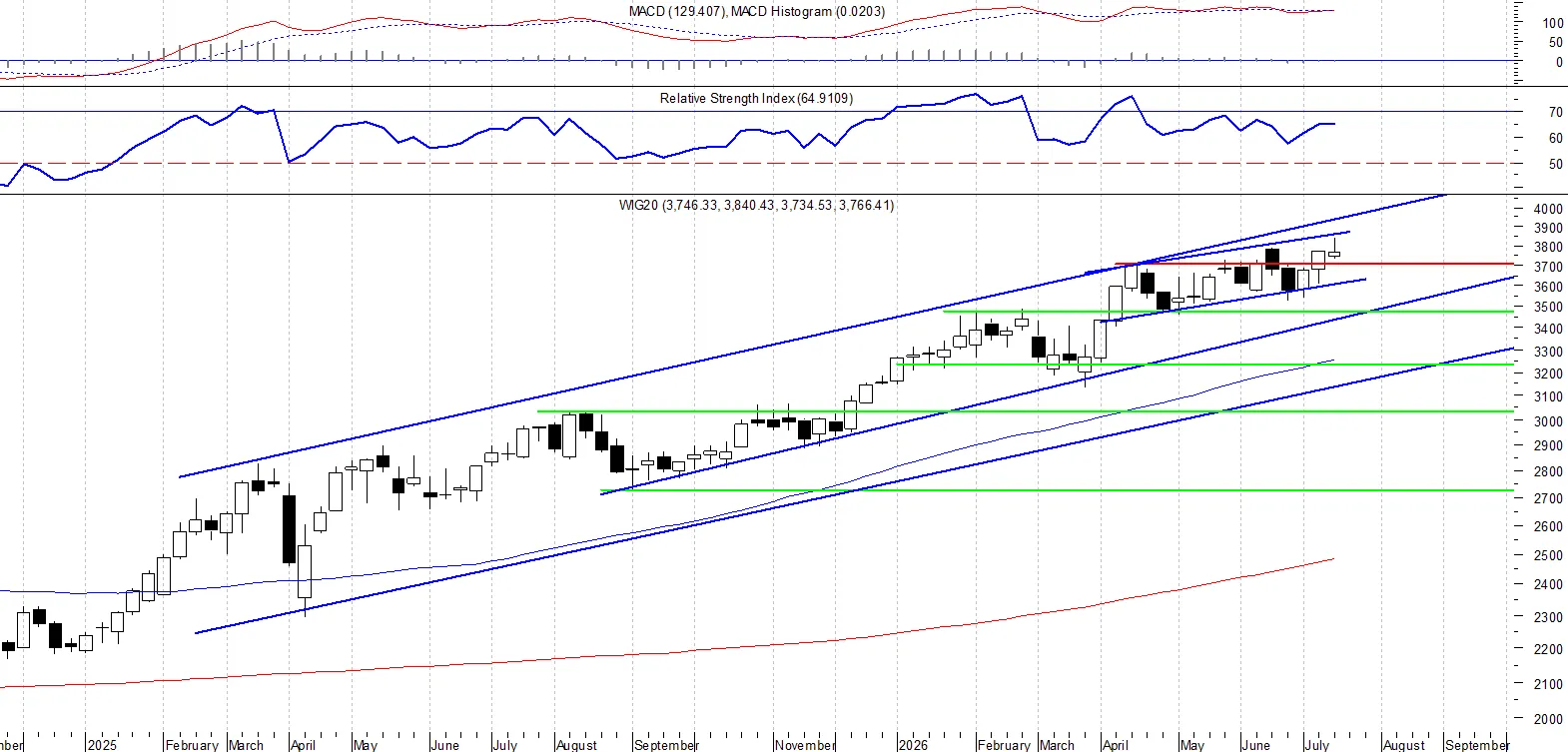Click the RSI 50 axis label
Screen dimensions: 1568x752
1555,164
